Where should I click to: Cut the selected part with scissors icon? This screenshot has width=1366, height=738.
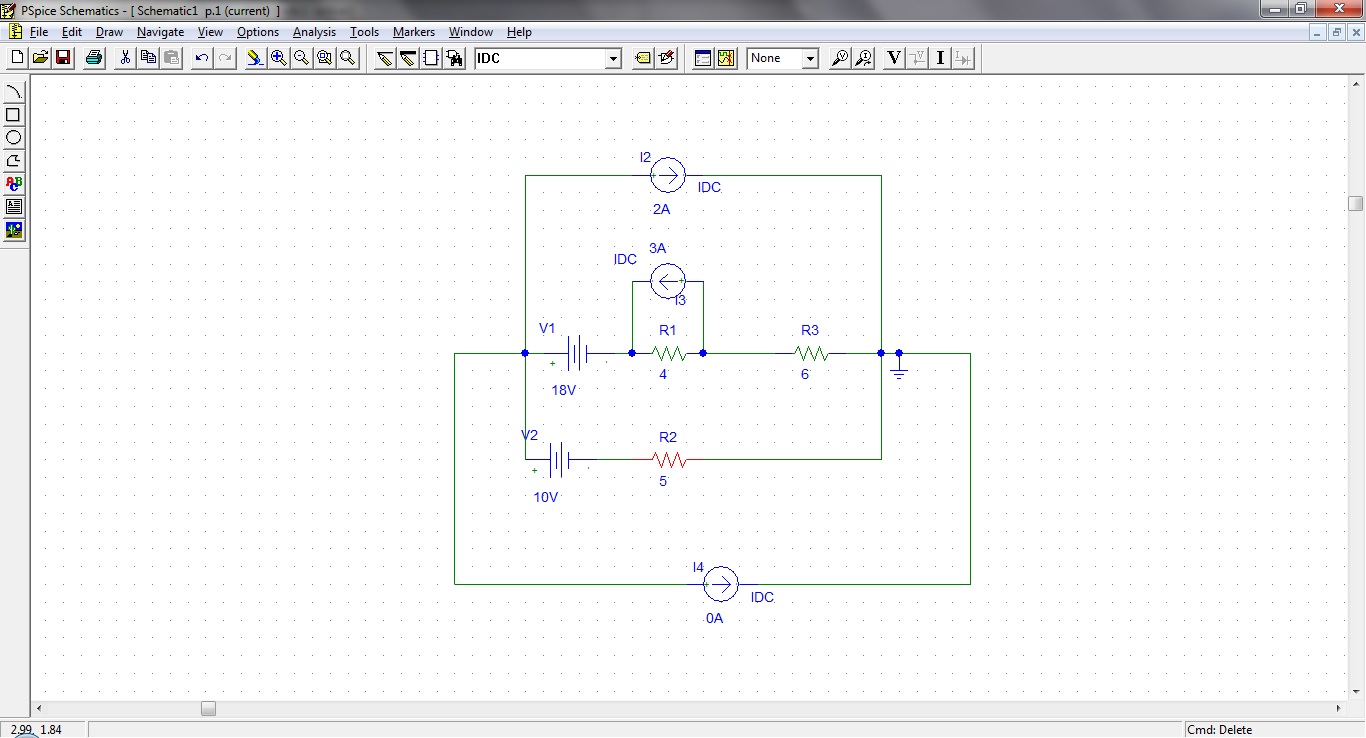click(125, 58)
